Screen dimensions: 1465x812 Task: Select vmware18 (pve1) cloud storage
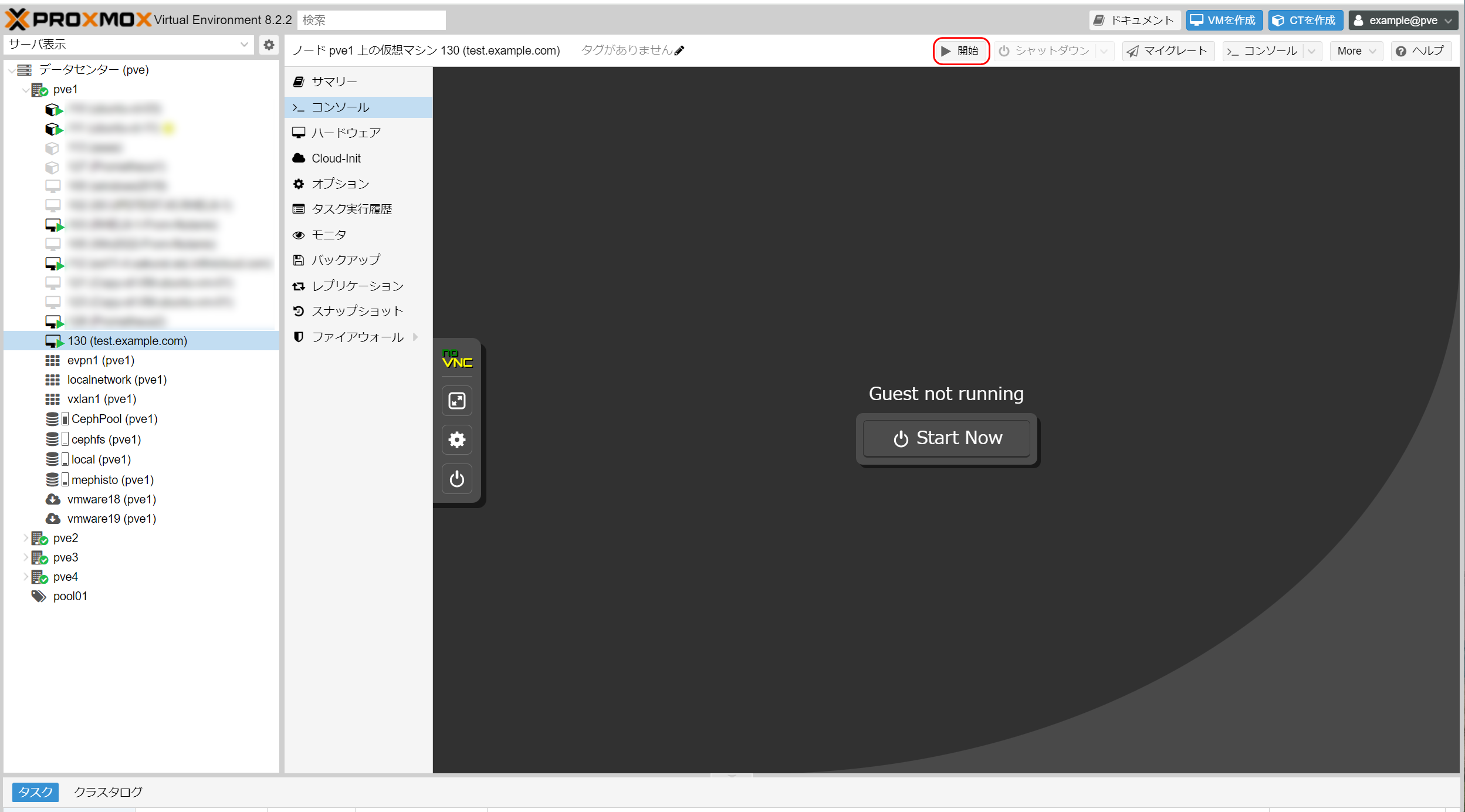point(111,499)
